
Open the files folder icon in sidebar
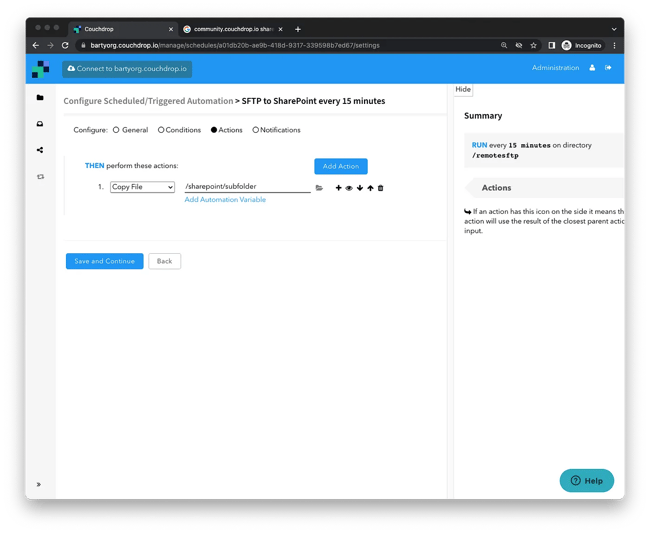pyautogui.click(x=40, y=98)
